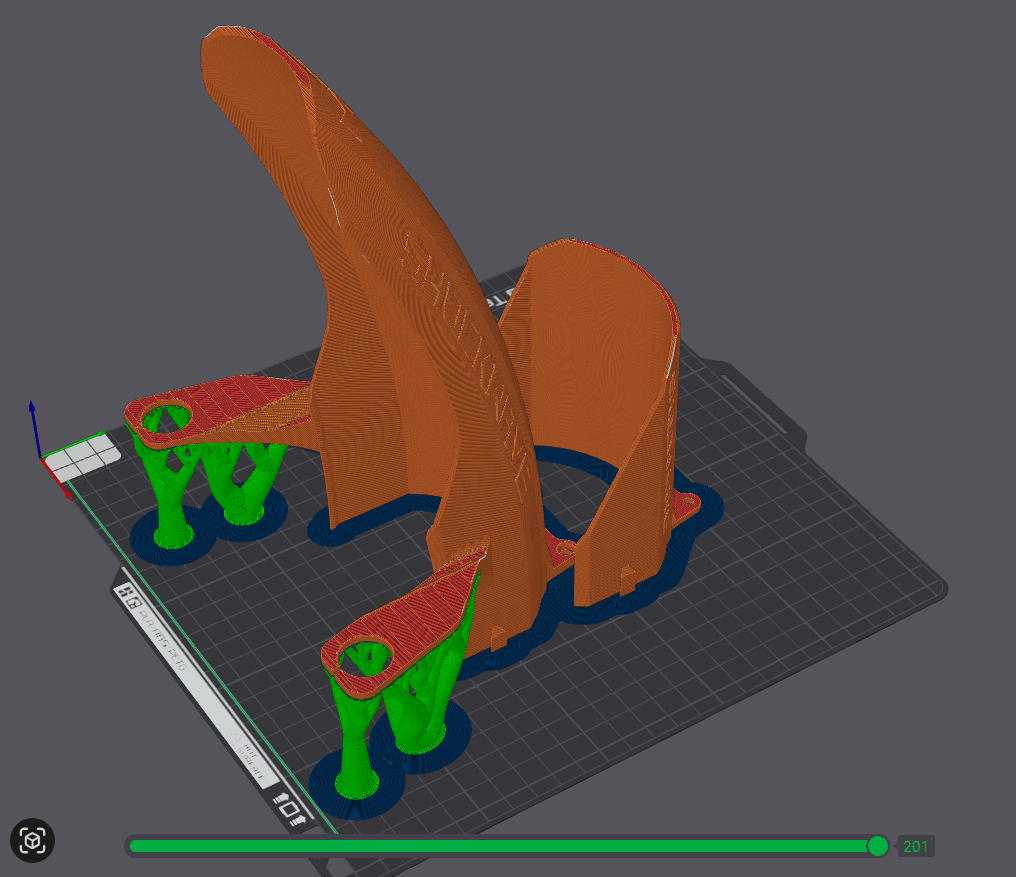Click the PLA ABS/PETG label on the plate
Viewport: 1016px width, 877px height.
162,638
